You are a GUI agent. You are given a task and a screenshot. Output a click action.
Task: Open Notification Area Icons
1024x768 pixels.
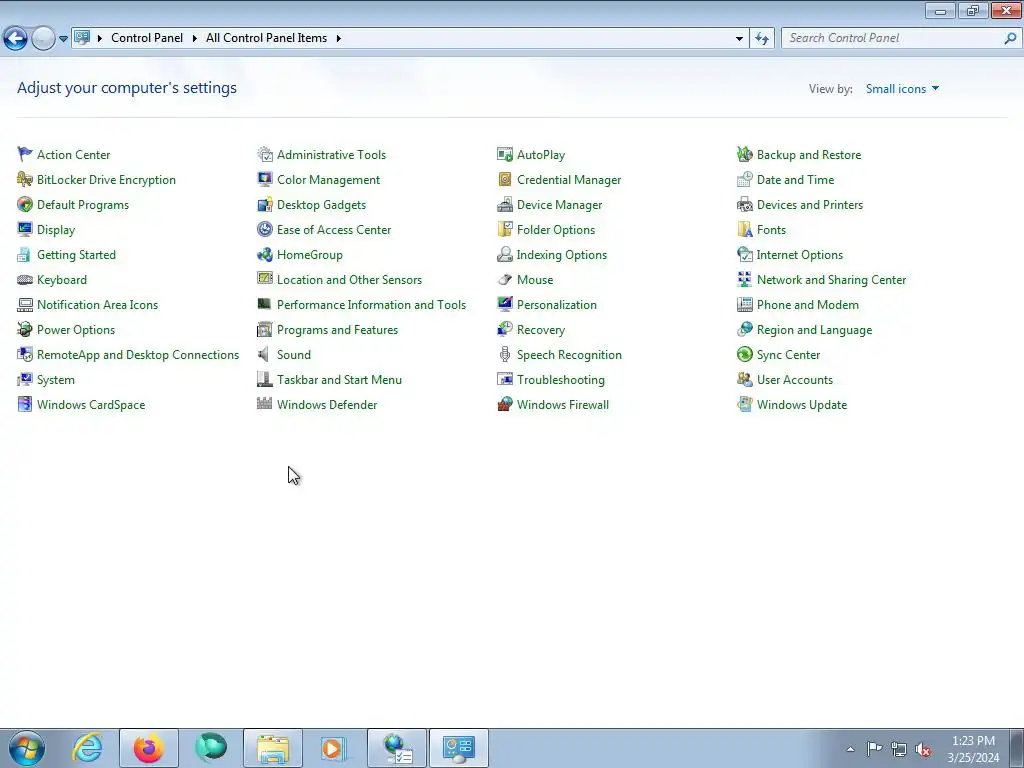point(97,304)
